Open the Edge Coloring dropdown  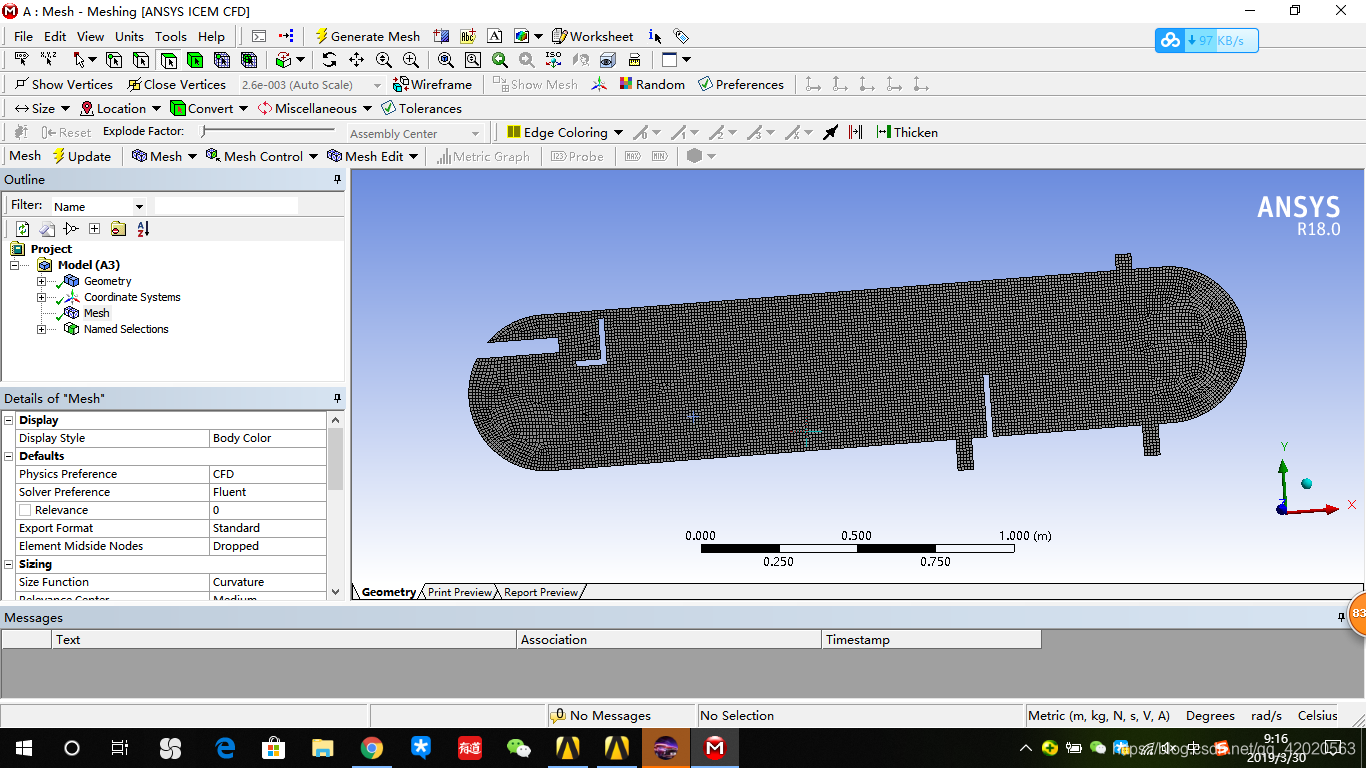pos(564,132)
